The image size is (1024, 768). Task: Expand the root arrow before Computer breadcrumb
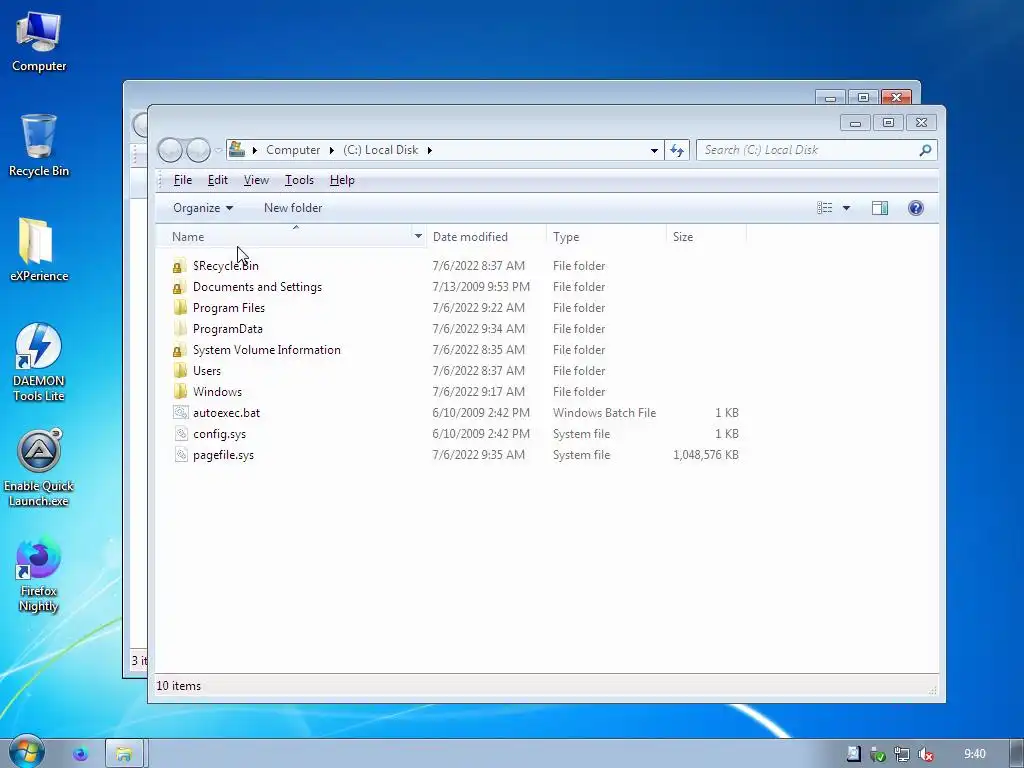click(x=255, y=150)
